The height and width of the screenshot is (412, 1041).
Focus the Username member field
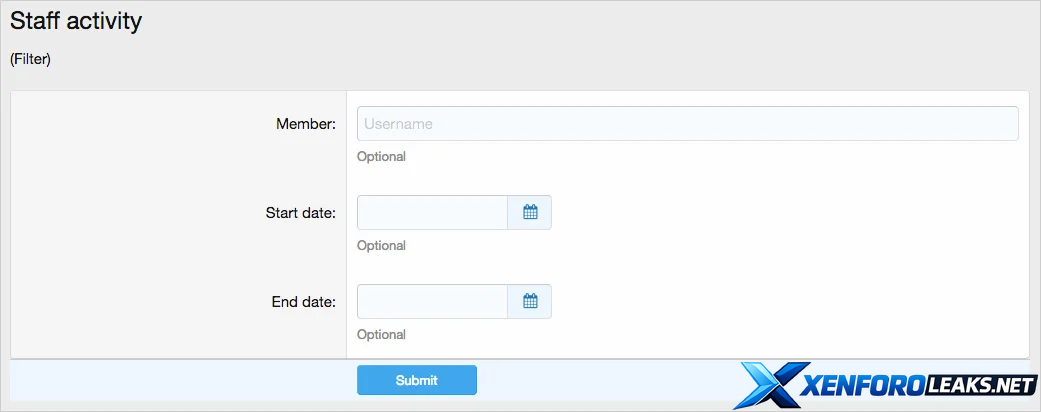[x=687, y=124]
